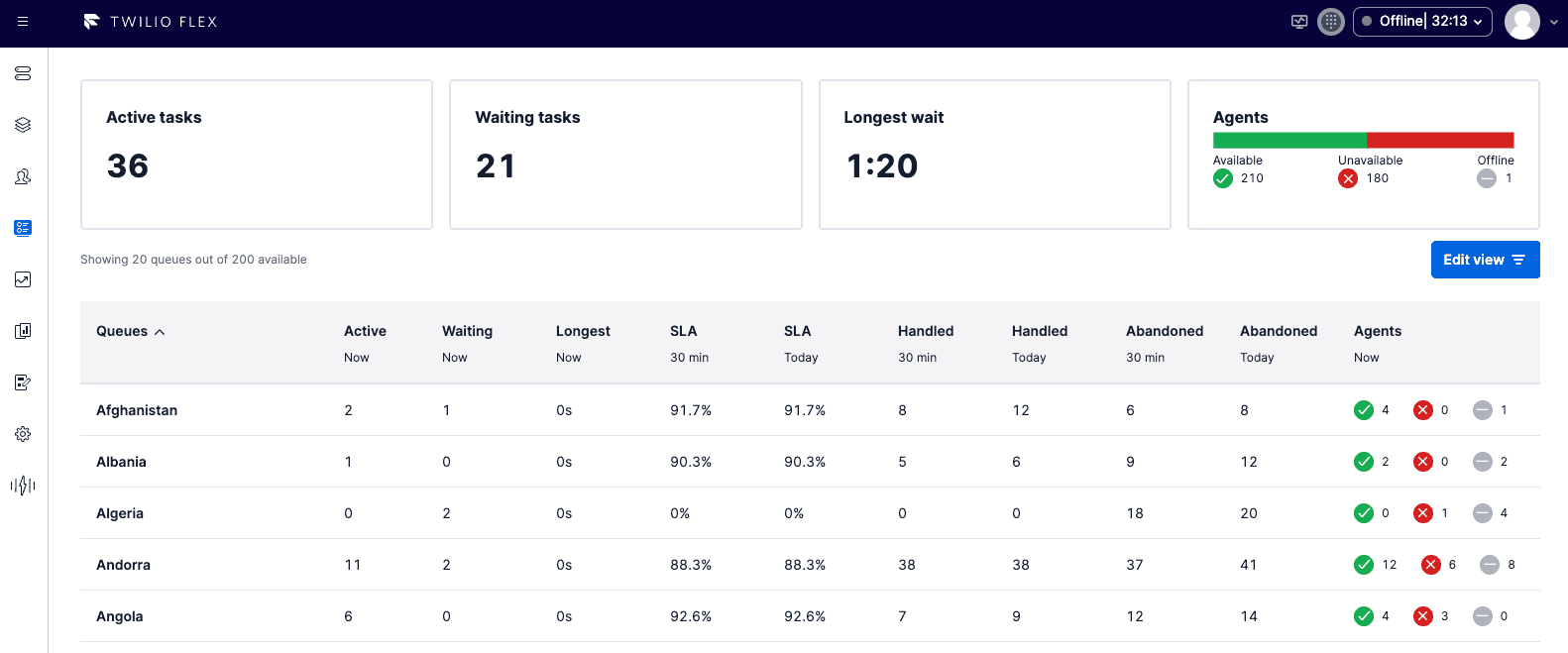Click the Admin settings gear icon
Screen dimensions: 1568x653
22,434
